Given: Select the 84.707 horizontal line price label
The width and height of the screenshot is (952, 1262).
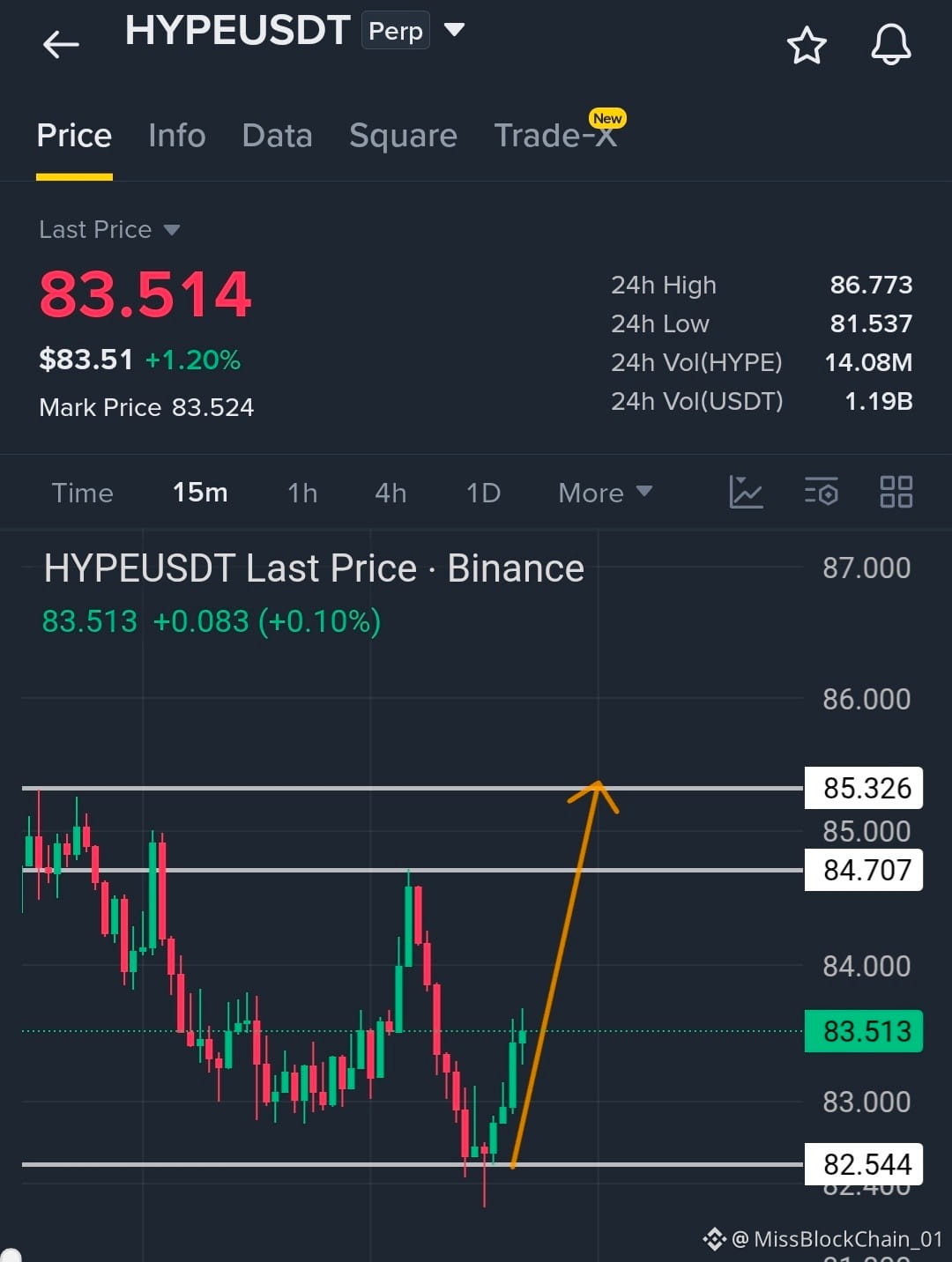Looking at the screenshot, I should 864,870.
